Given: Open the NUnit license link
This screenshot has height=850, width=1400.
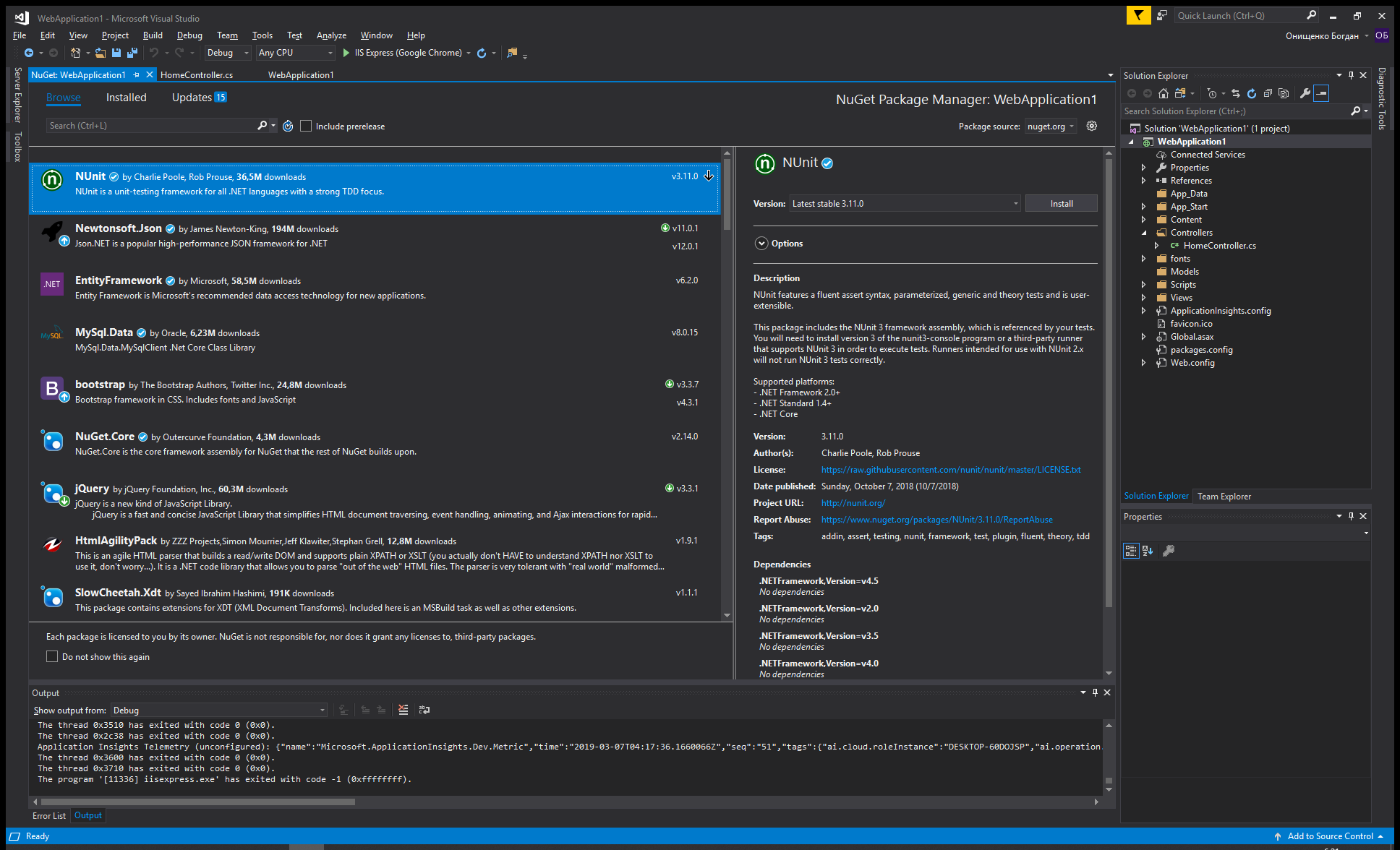Looking at the screenshot, I should [951, 470].
